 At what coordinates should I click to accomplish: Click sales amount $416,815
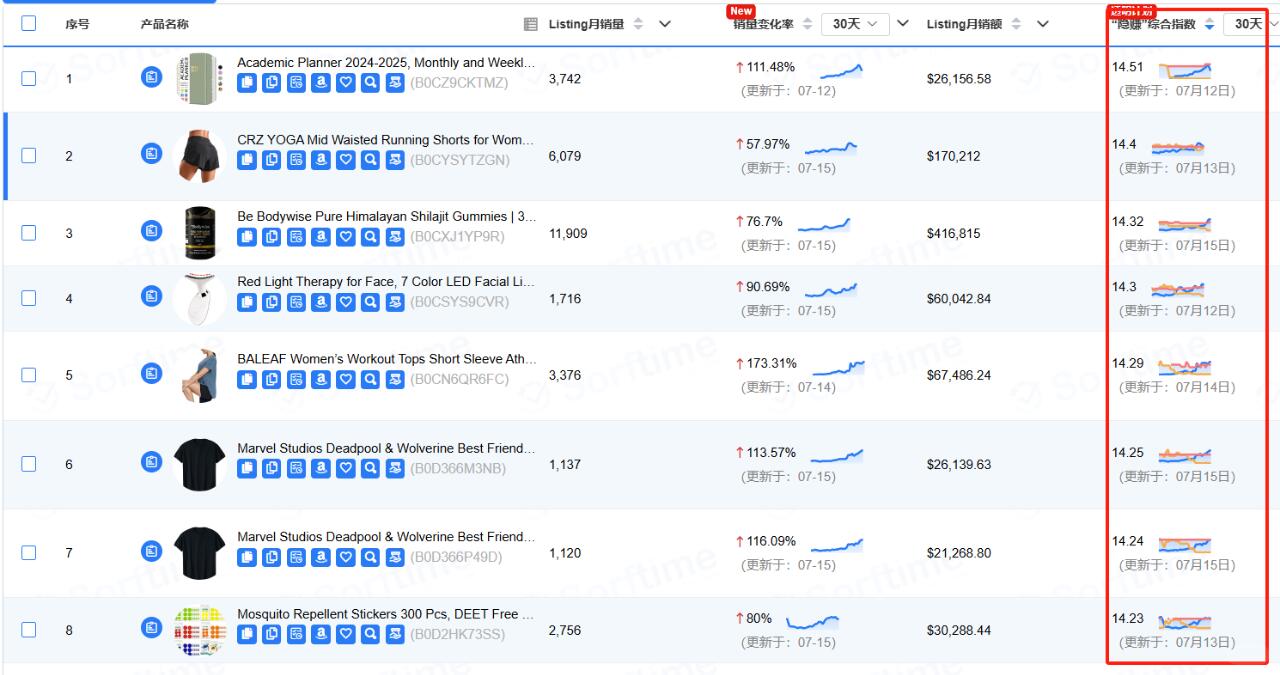(x=953, y=233)
